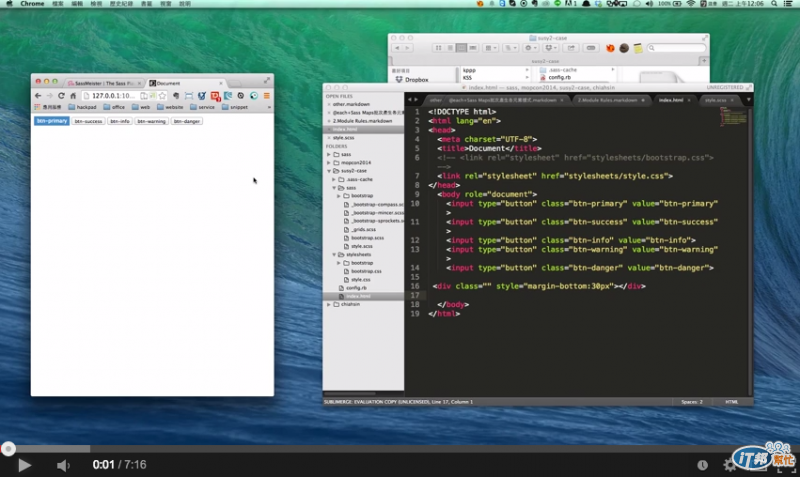Click the teal circular Chrome extension icon
The image size is (800, 477).
[x=254, y=96]
